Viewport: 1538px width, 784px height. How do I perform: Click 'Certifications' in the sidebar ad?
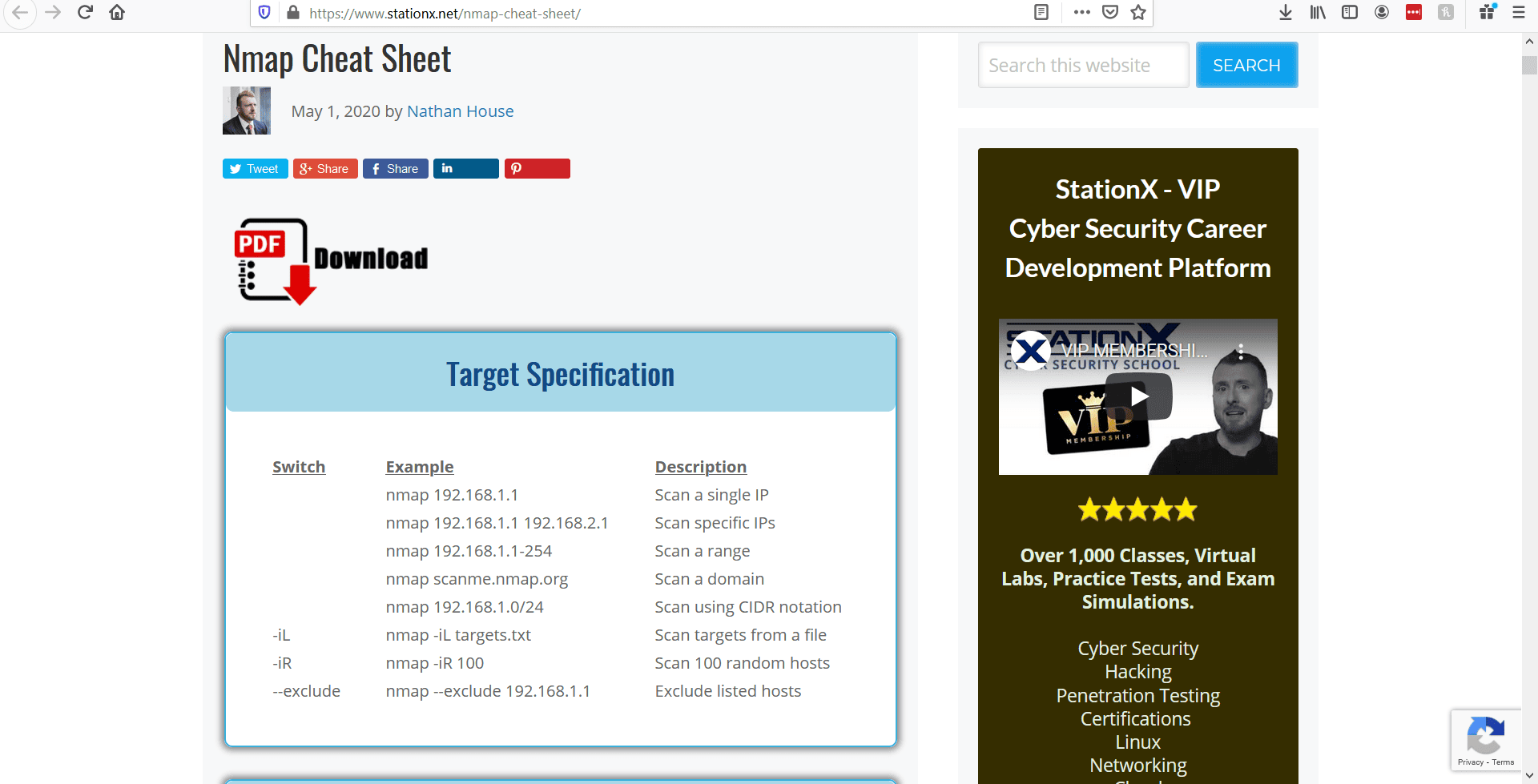pos(1136,719)
